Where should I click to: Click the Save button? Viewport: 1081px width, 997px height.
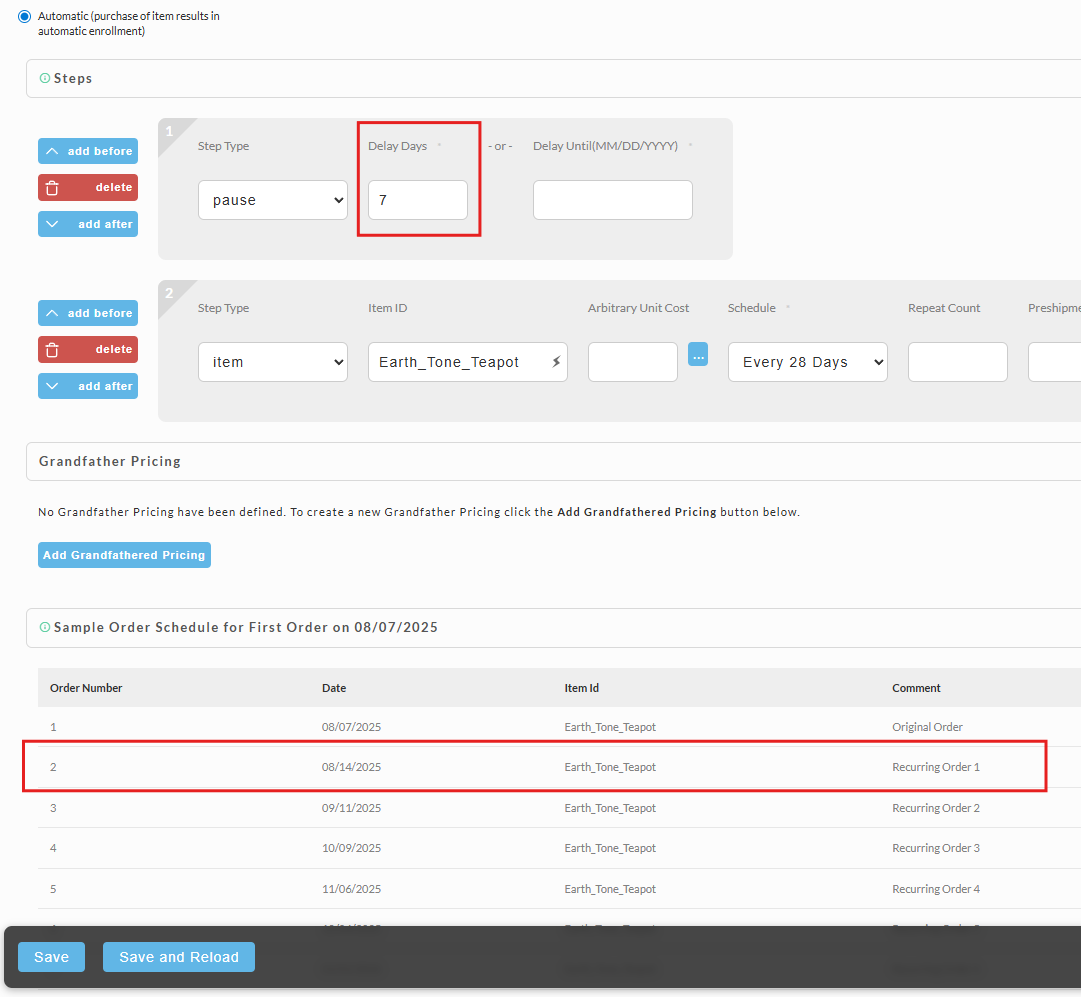pyautogui.click(x=52, y=957)
